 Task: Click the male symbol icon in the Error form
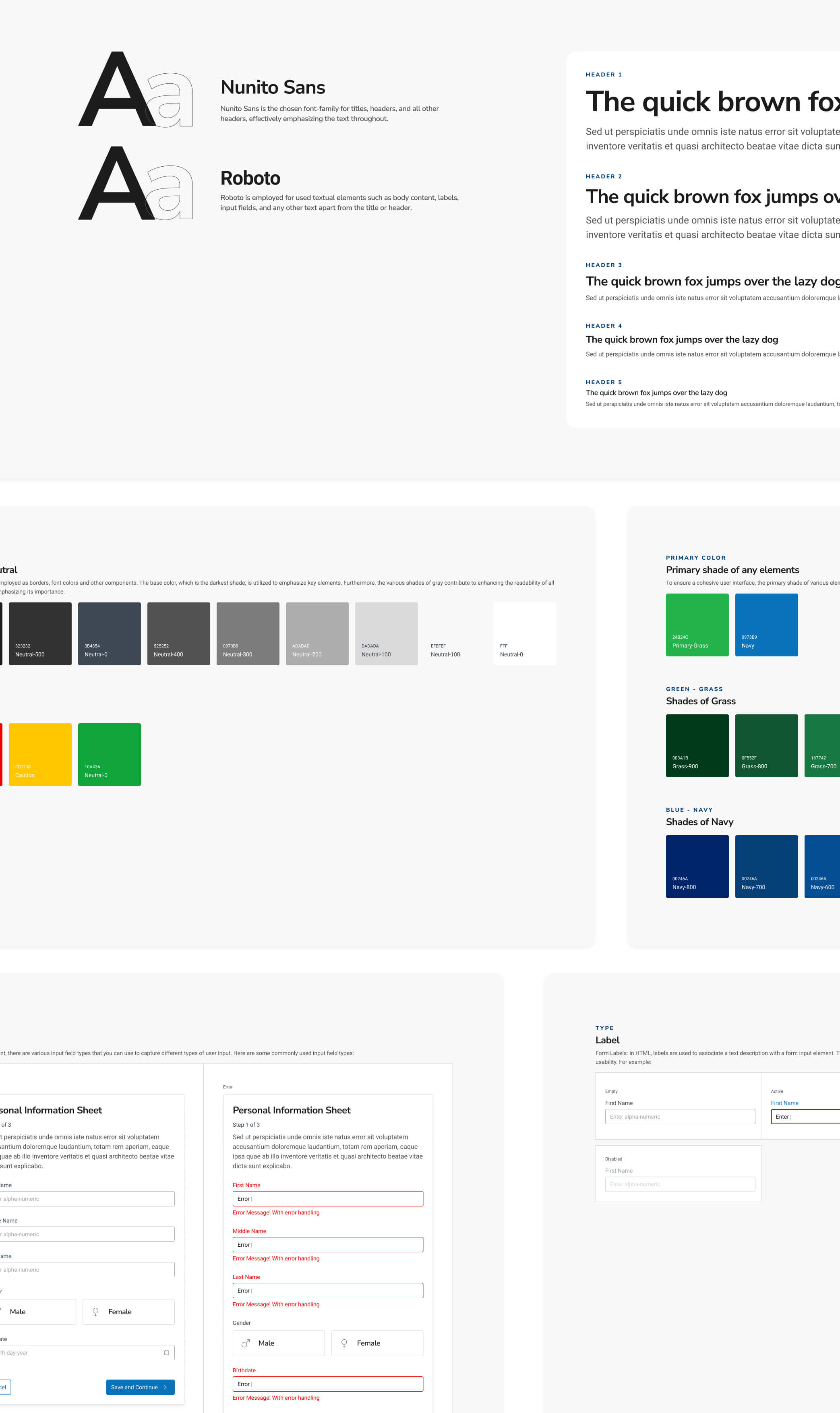pyautogui.click(x=246, y=1343)
